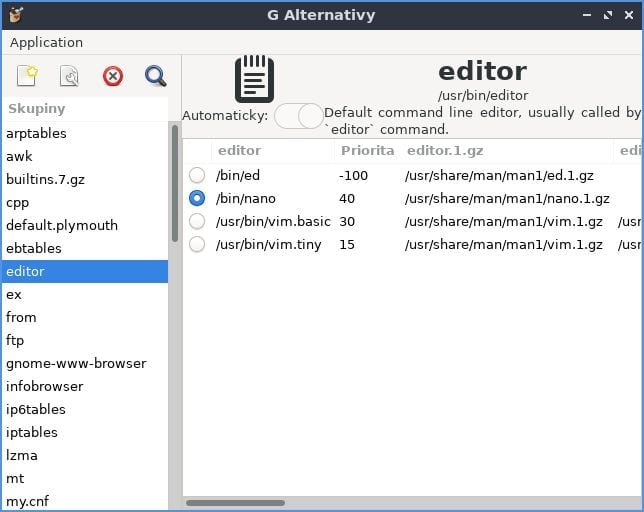Select awk group in list
Image resolution: width=644 pixels, height=512 pixels.
click(85, 156)
